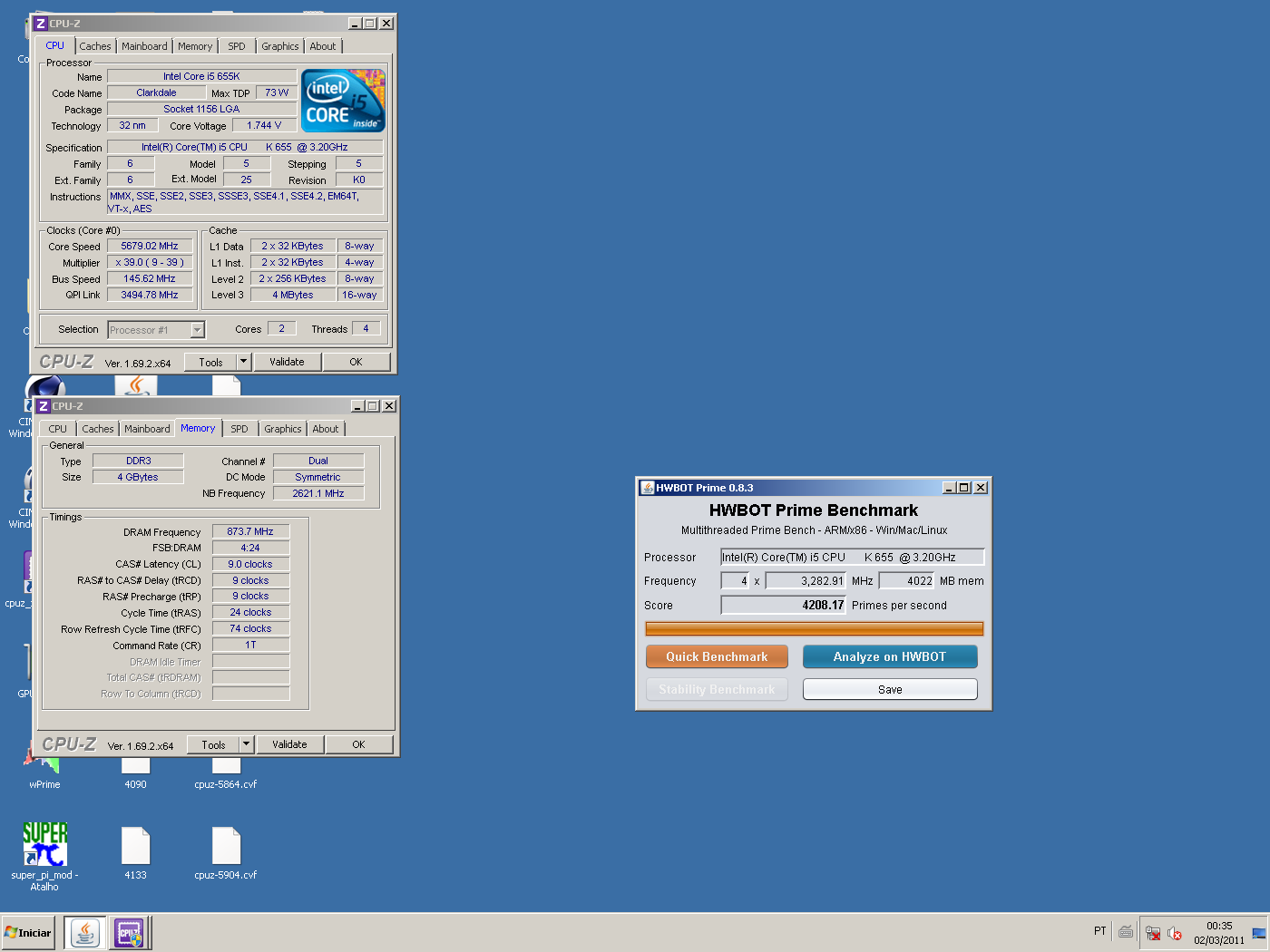Select CPU tab in the Memory CPU-Z window

58,429
